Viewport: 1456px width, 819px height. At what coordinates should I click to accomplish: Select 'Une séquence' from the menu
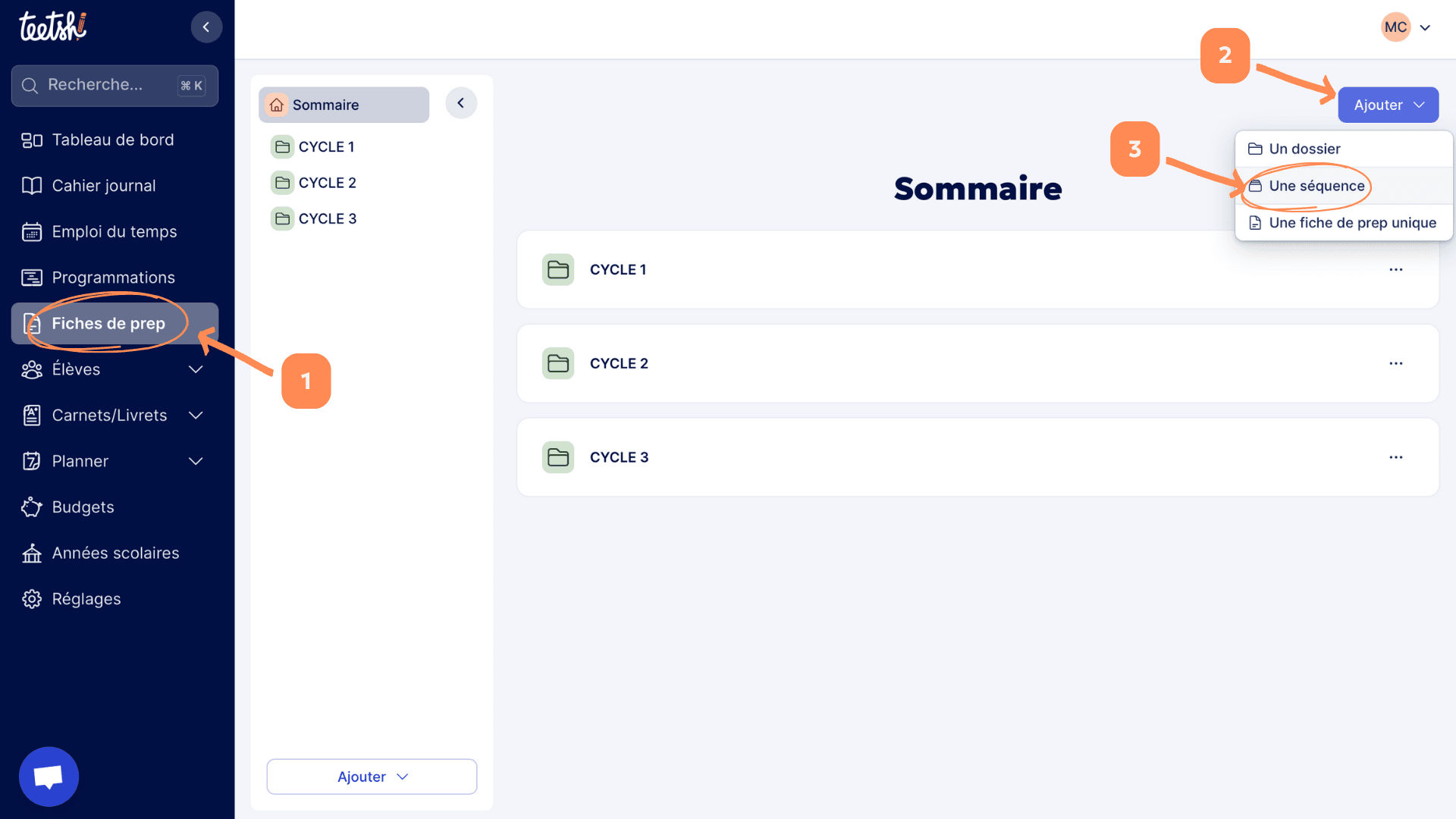pos(1316,186)
